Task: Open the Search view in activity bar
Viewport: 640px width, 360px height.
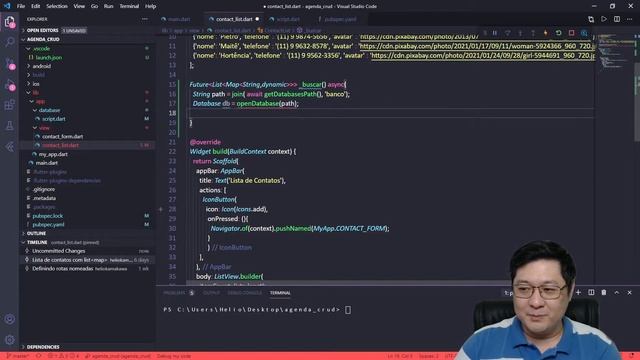Action: coord(9,42)
